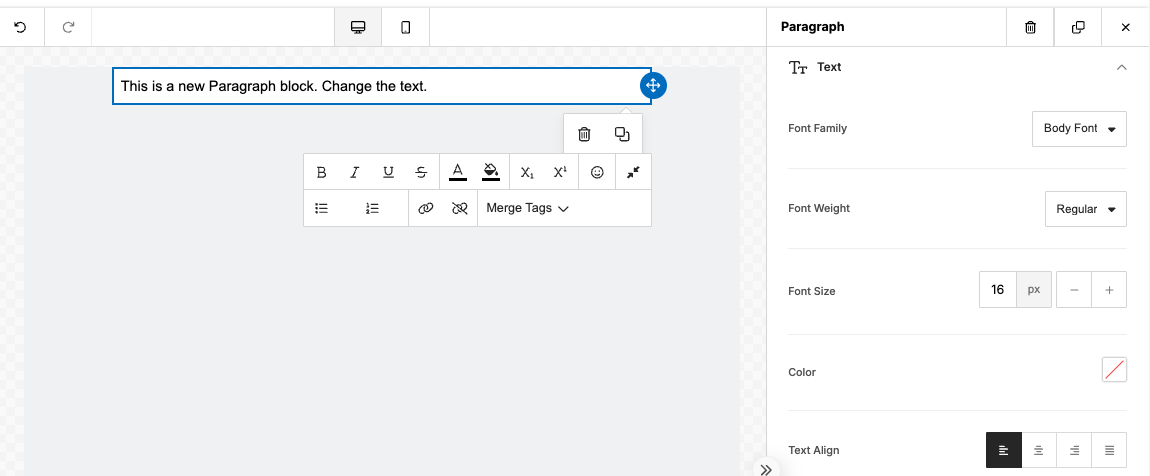This screenshot has height=476, width=1150.
Task: Click the blue move handle icon
Action: (x=653, y=86)
